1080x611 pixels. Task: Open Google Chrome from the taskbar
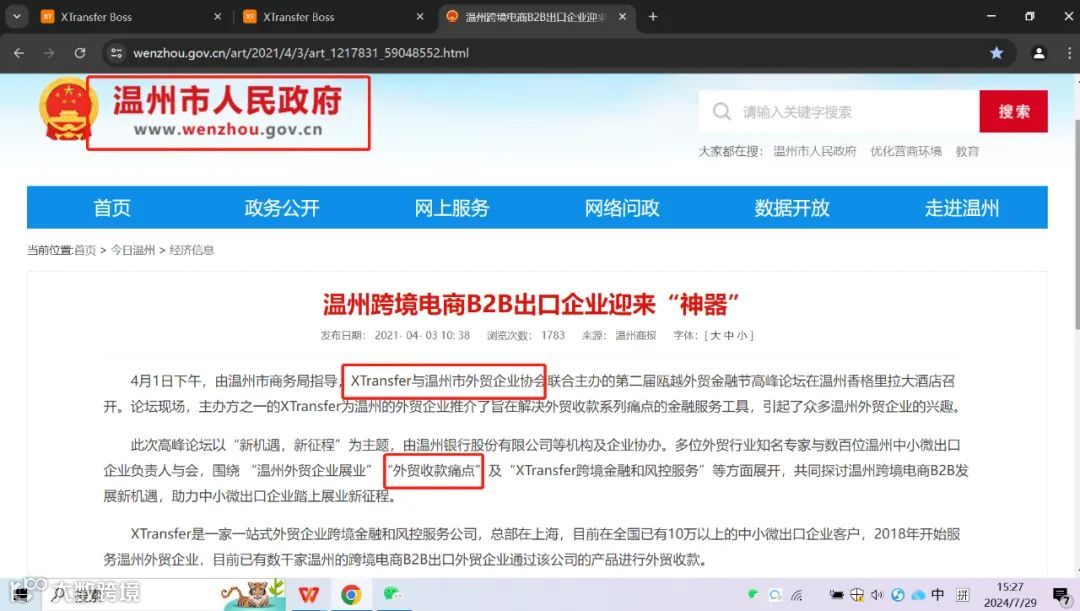click(x=351, y=594)
